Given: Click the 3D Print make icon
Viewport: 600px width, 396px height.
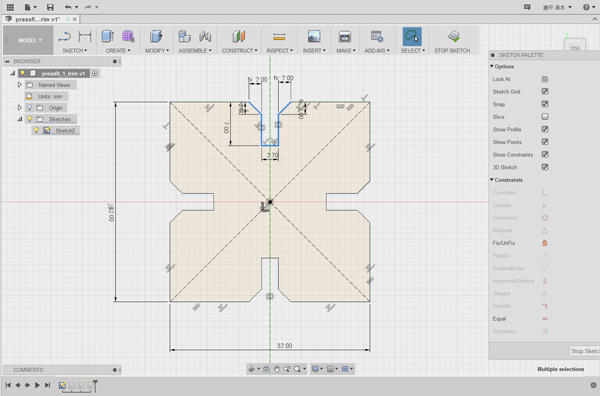Looking at the screenshot, I should [x=345, y=37].
